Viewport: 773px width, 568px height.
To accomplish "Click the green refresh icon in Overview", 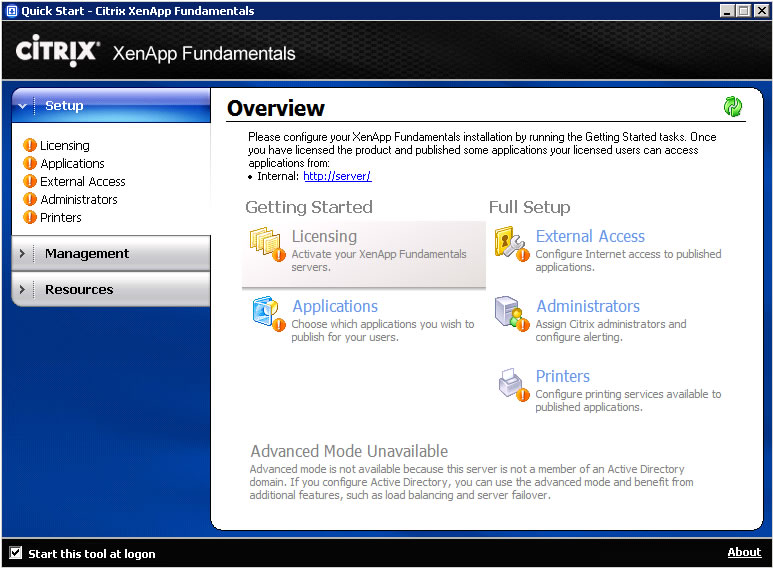I will click(733, 106).
